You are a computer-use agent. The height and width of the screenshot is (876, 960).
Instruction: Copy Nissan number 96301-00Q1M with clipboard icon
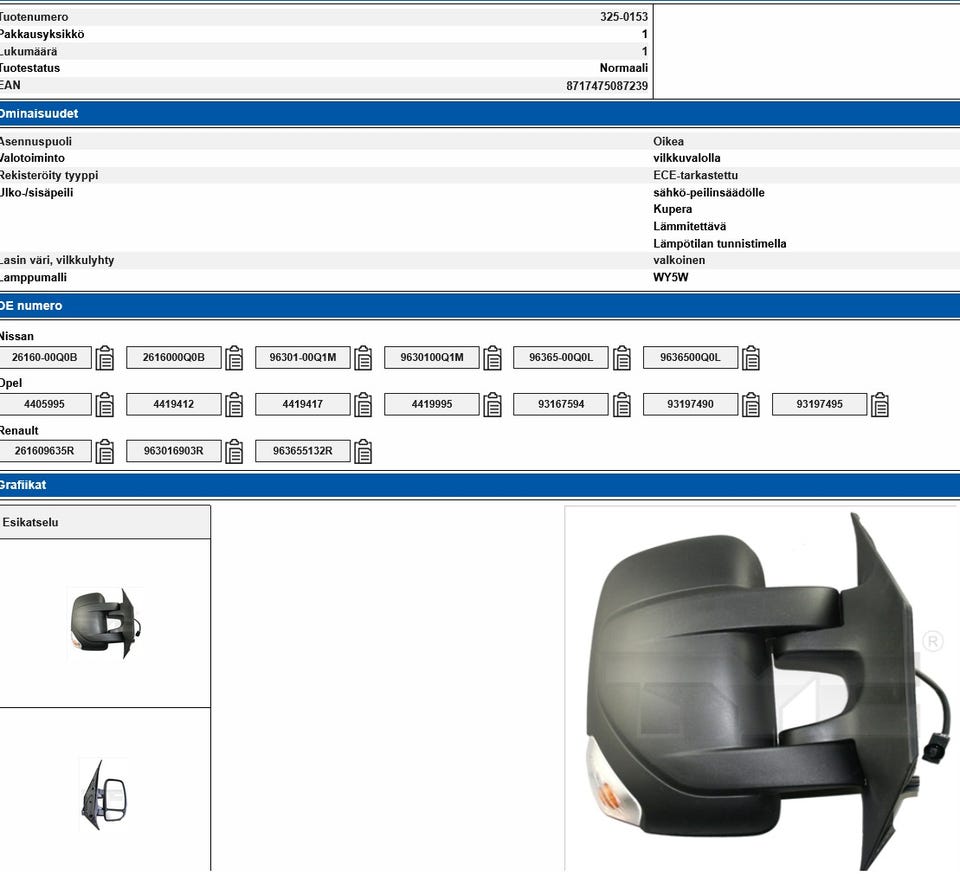coord(363,358)
